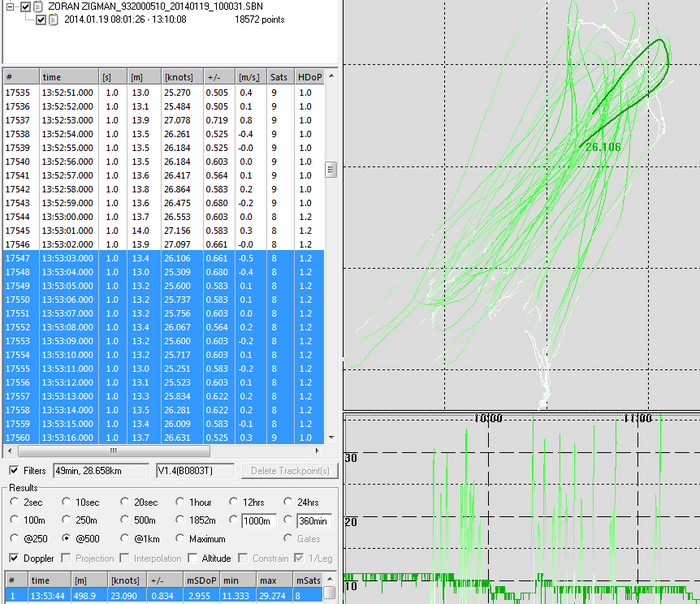Select the 2014.01.19 08:01:26 track entry
700x604 pixels.
(x=125, y=20)
